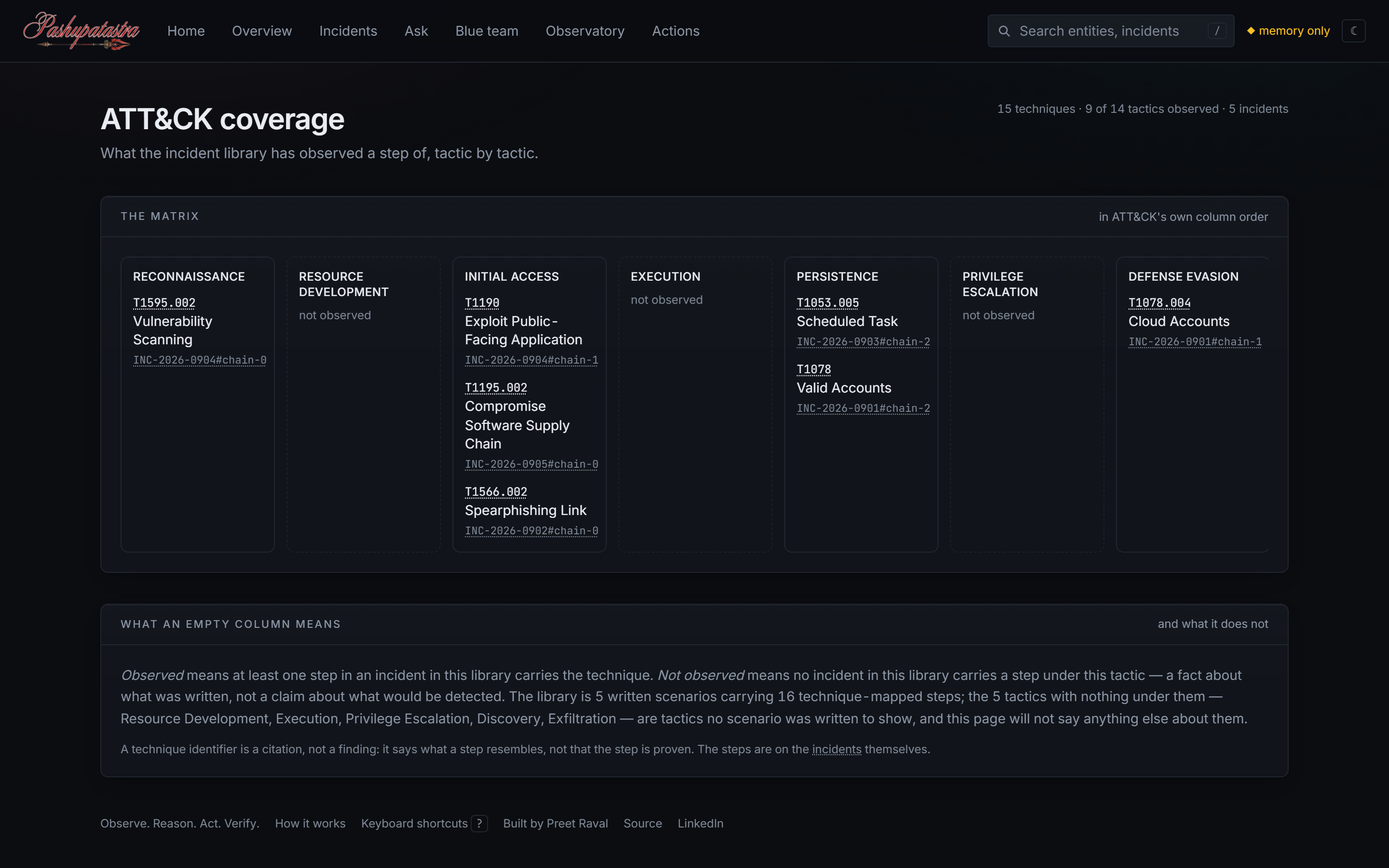Viewport: 1389px width, 868px height.
Task: Go to Incidents in navigation
Action: pos(348,31)
